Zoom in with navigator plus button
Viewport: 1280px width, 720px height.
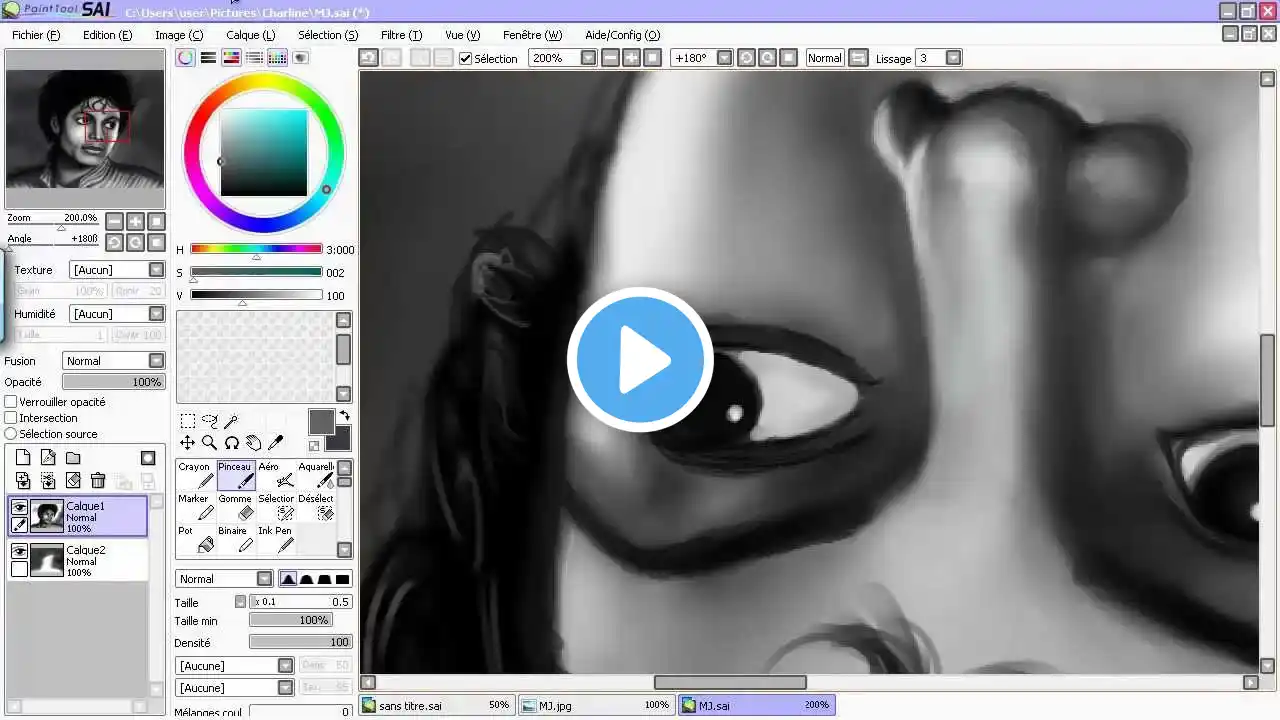[x=136, y=222]
